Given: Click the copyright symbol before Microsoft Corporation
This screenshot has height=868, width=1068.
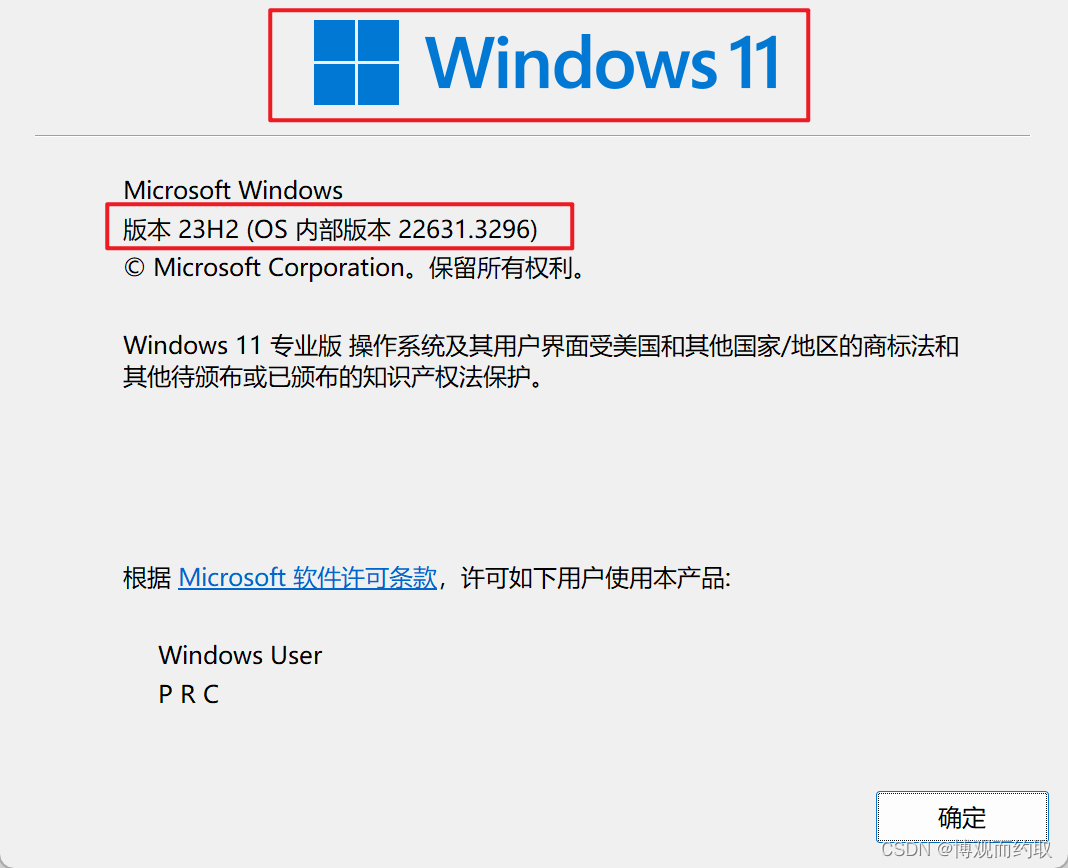Looking at the screenshot, I should point(134,268).
